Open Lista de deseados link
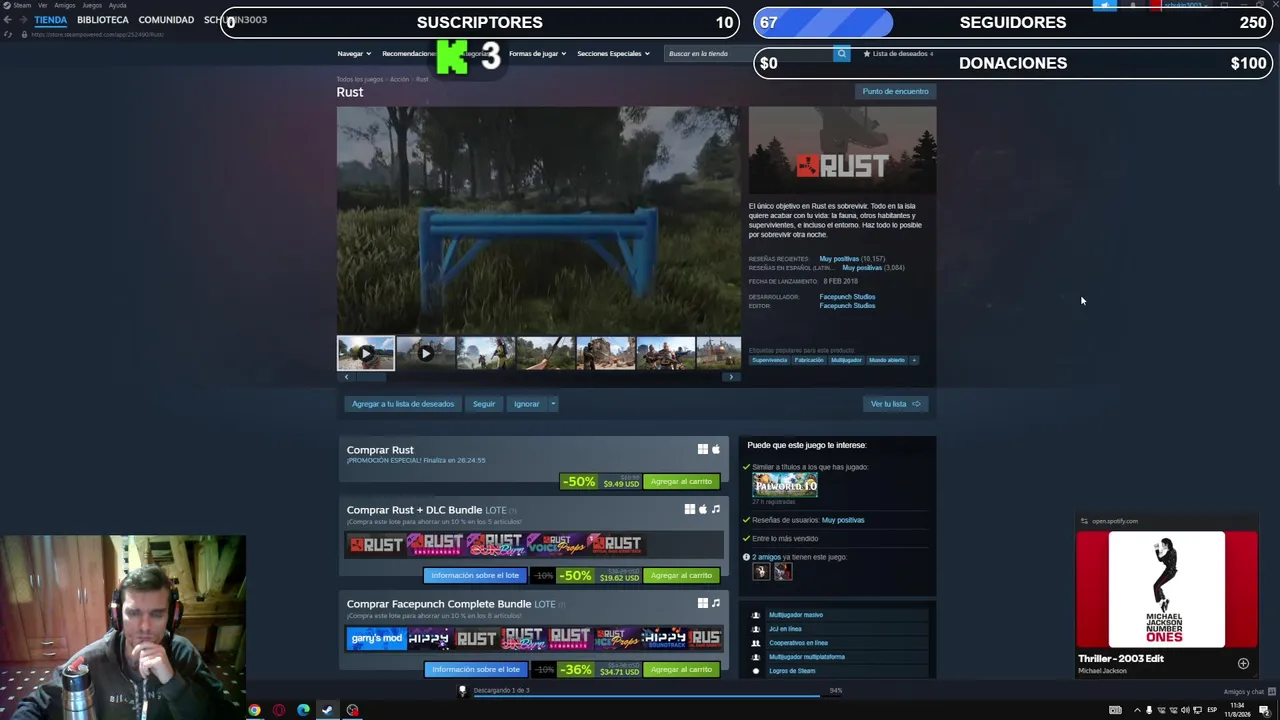The width and height of the screenshot is (1280, 720). pos(898,53)
